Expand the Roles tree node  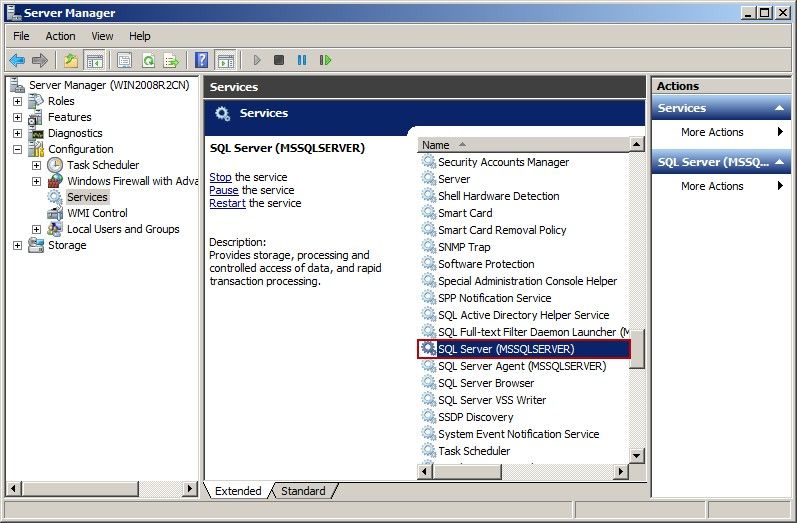coord(17,101)
